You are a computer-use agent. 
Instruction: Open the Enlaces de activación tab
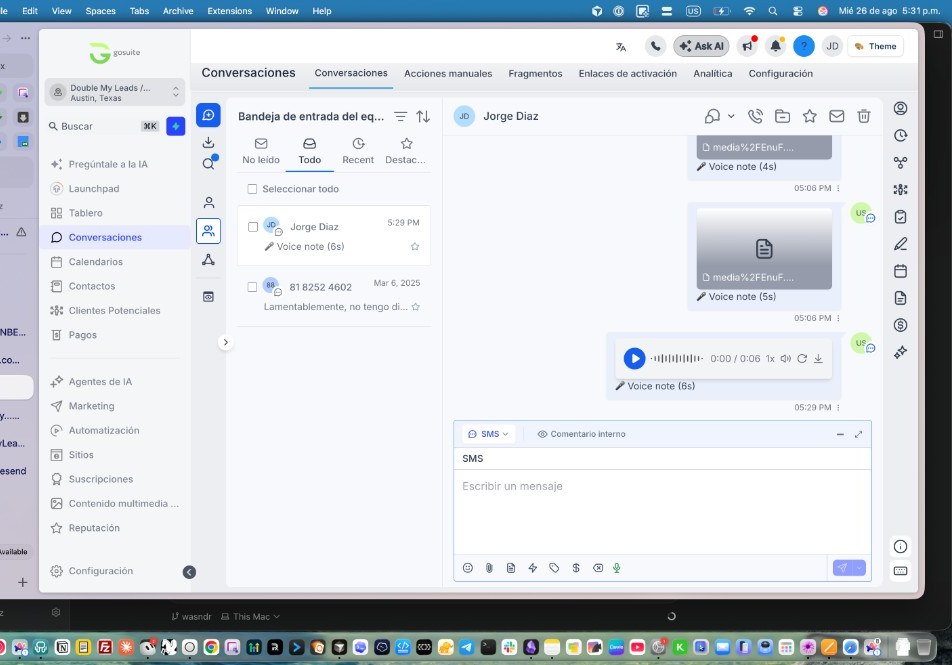[628, 73]
